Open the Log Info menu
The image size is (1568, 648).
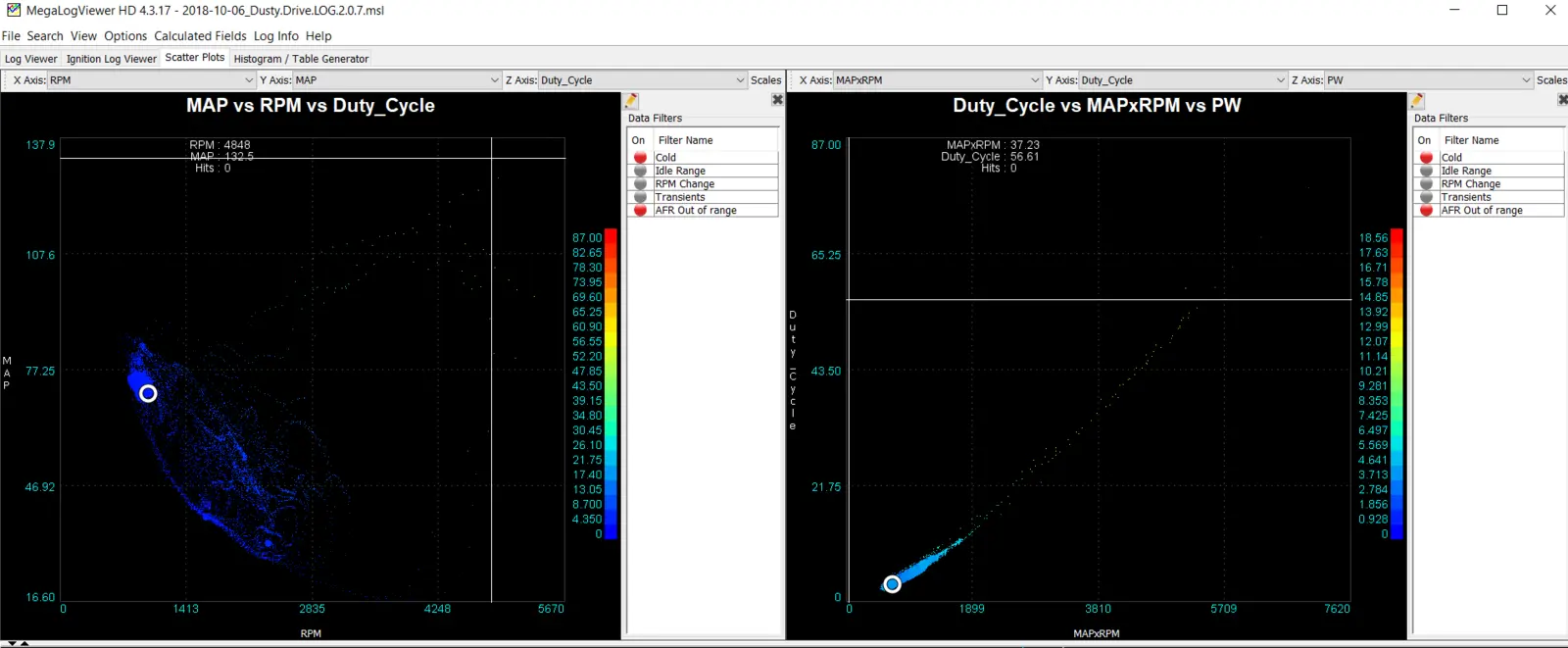click(x=276, y=36)
